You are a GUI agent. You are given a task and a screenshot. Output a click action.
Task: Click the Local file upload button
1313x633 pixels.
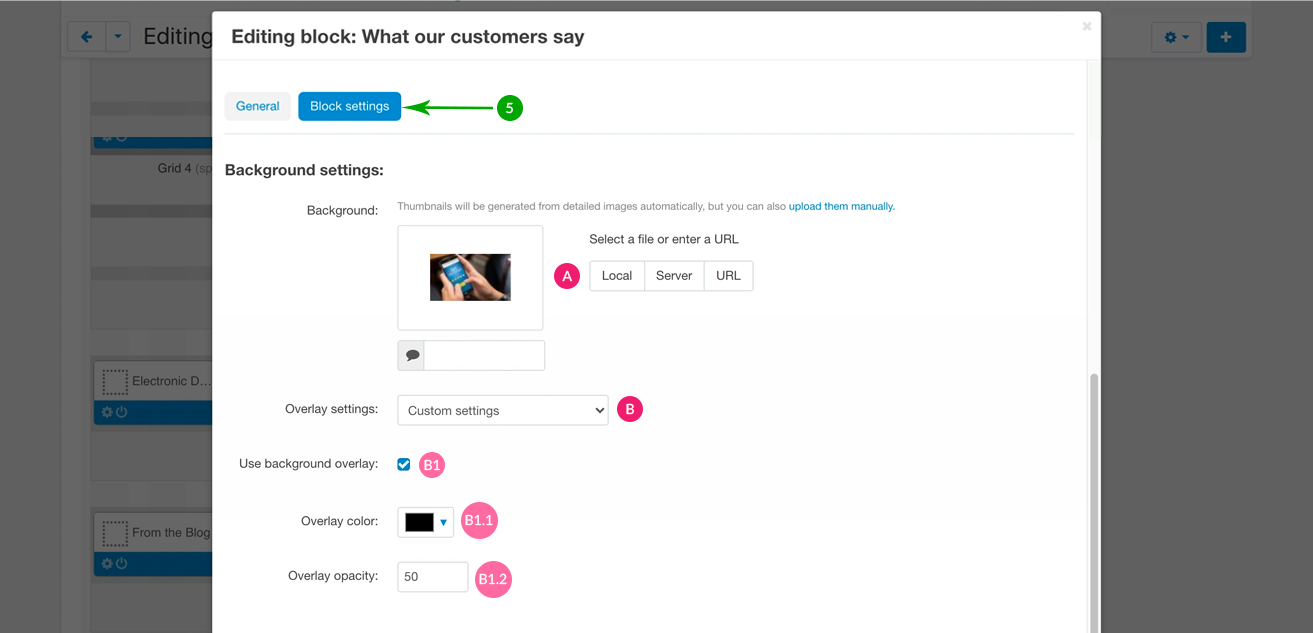click(617, 276)
